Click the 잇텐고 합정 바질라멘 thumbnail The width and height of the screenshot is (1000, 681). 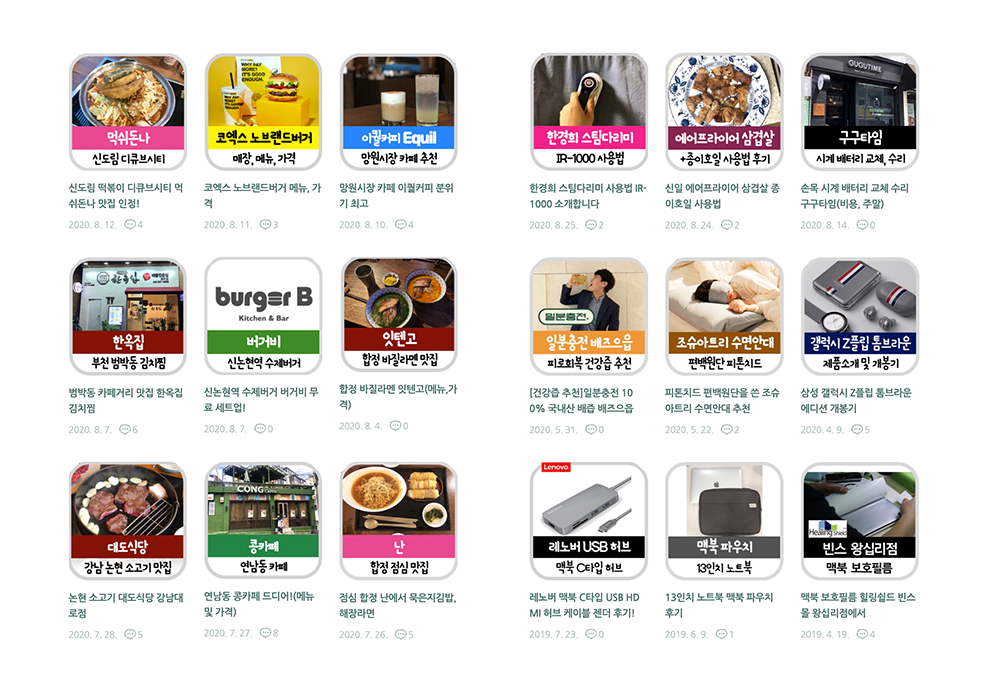[399, 314]
